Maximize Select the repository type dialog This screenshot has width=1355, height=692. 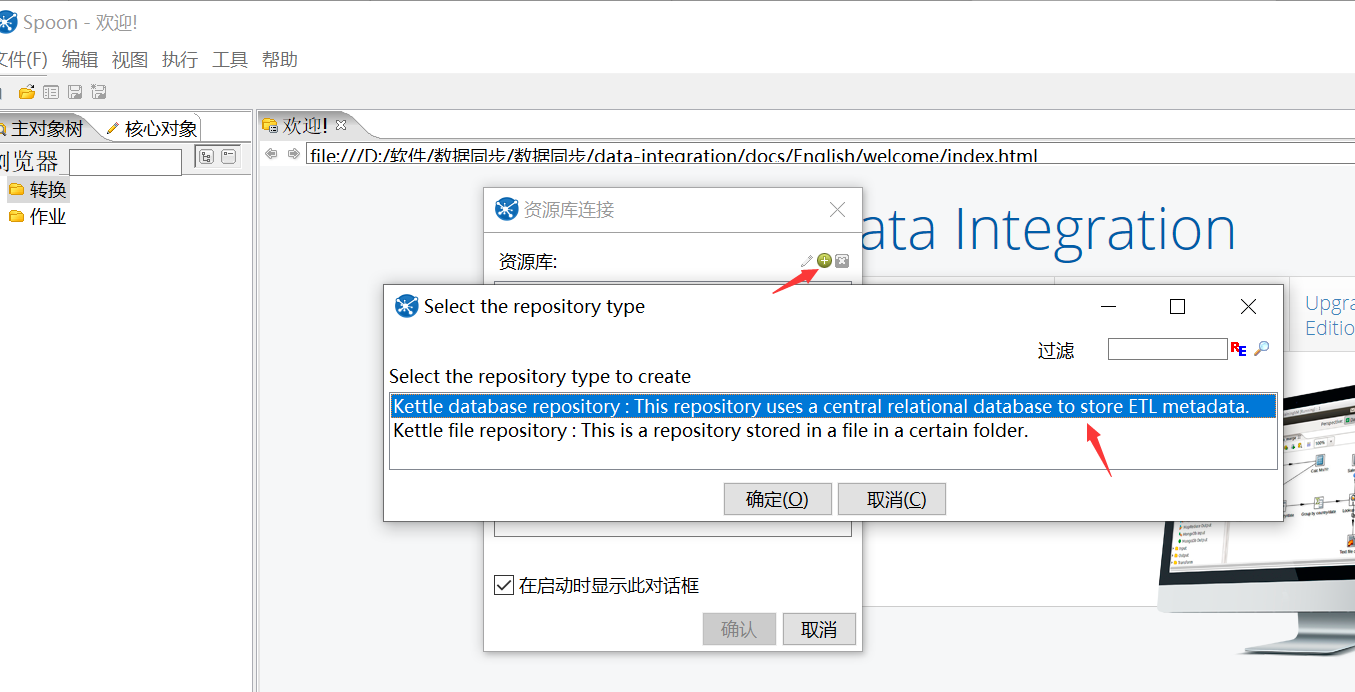point(1177,306)
